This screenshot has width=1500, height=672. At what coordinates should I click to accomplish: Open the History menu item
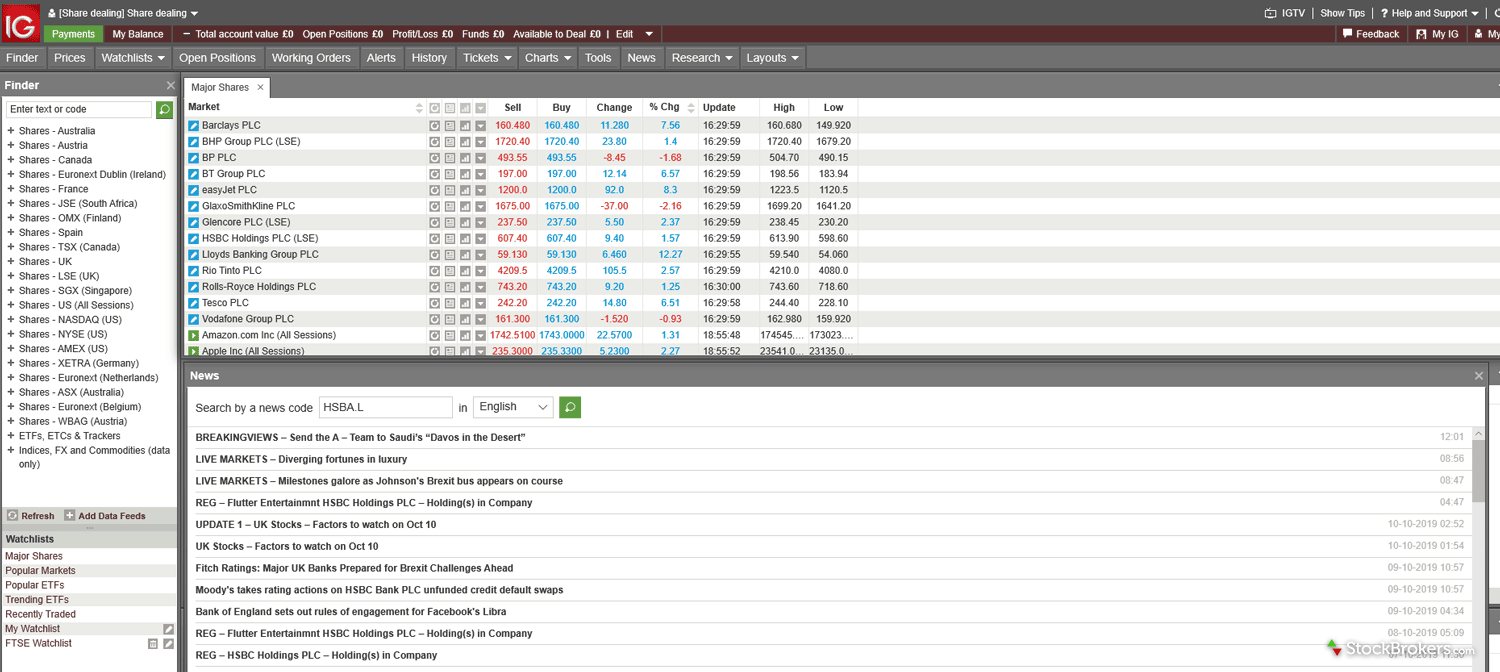429,58
